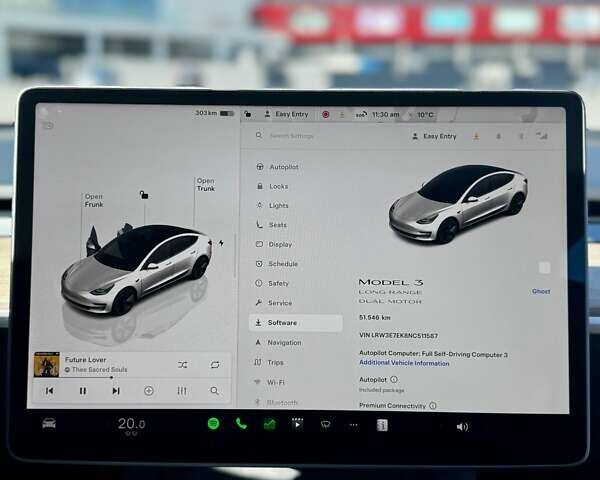This screenshot has height=480, width=600.
Task: Open the Easy Entry profile in status bar
Action: pyautogui.click(x=286, y=114)
